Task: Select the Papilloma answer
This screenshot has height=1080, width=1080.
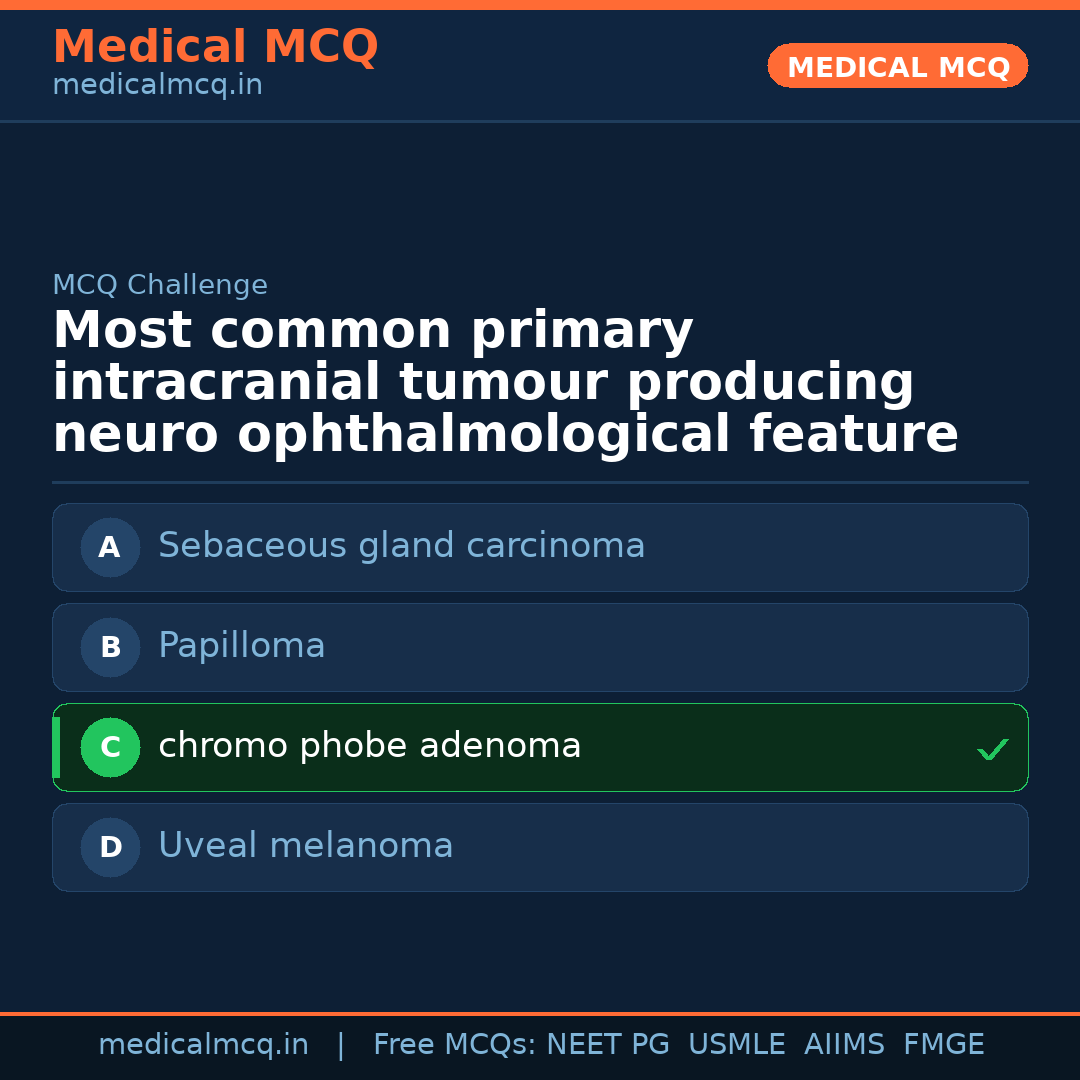Action: (x=242, y=646)
